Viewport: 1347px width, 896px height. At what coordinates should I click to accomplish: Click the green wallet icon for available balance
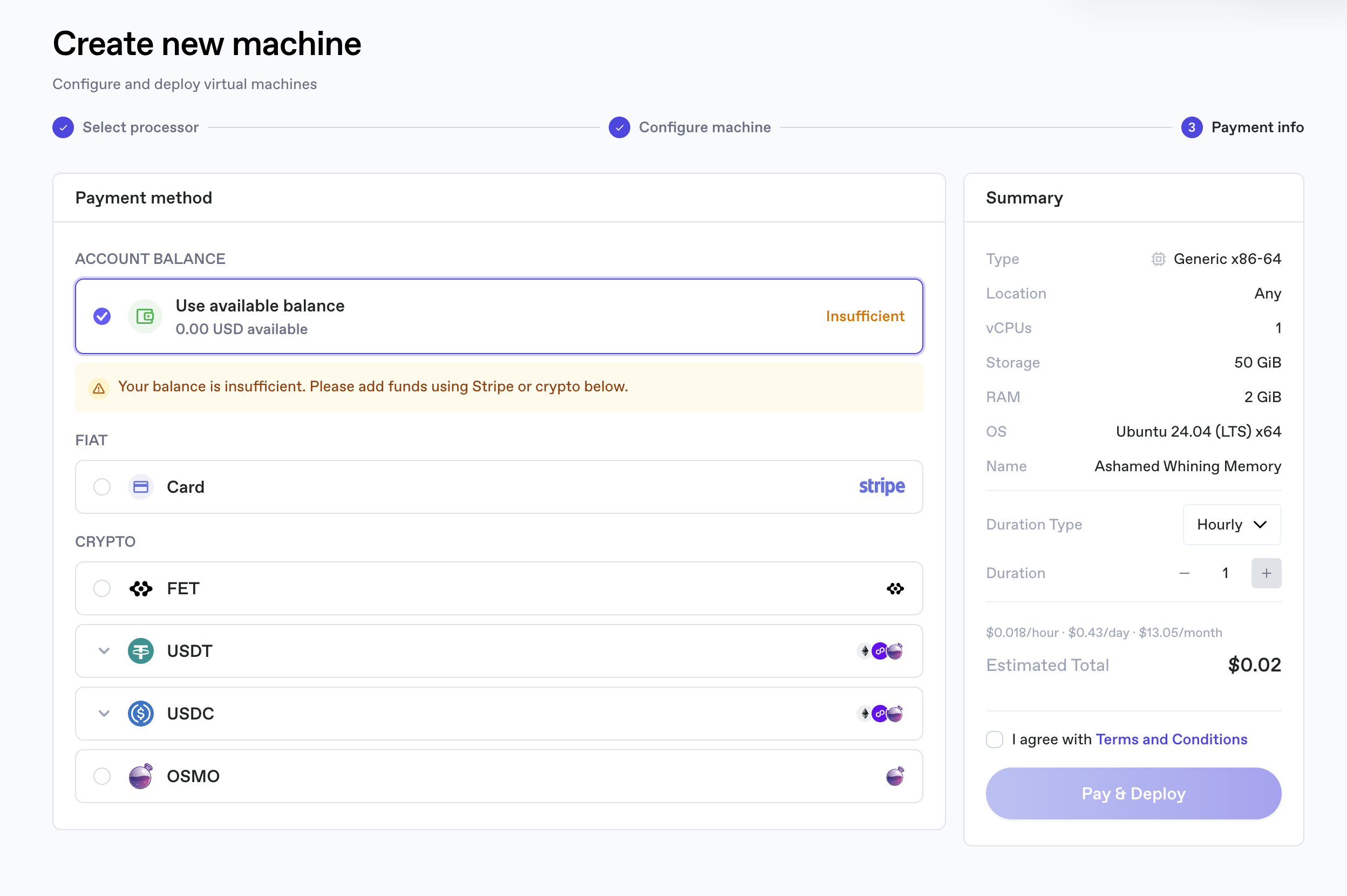[145, 316]
